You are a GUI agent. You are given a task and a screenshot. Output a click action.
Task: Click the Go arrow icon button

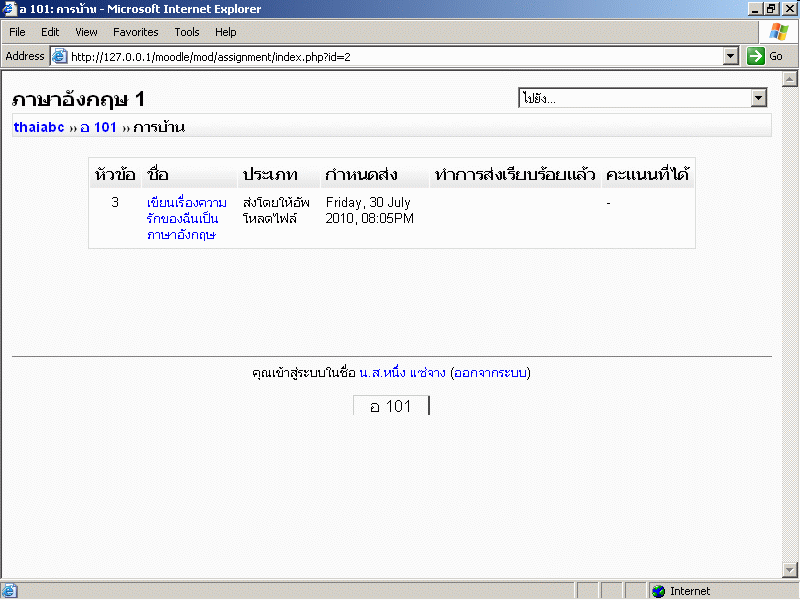click(x=756, y=57)
